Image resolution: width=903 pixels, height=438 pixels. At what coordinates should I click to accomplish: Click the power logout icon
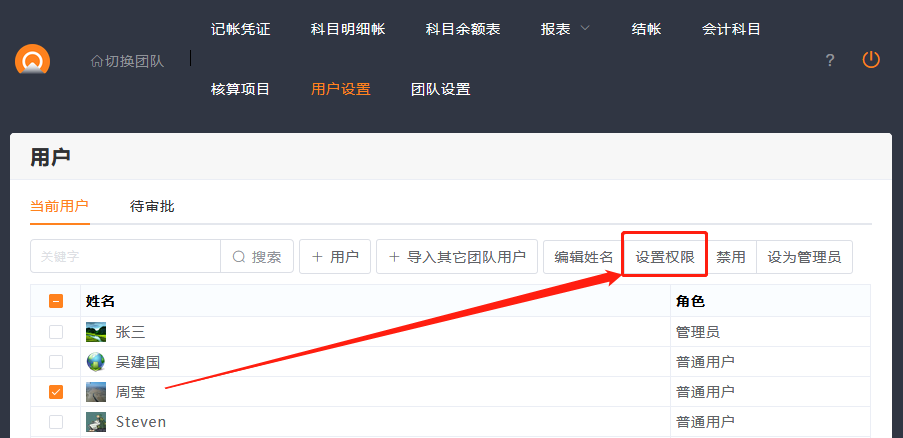tap(871, 60)
